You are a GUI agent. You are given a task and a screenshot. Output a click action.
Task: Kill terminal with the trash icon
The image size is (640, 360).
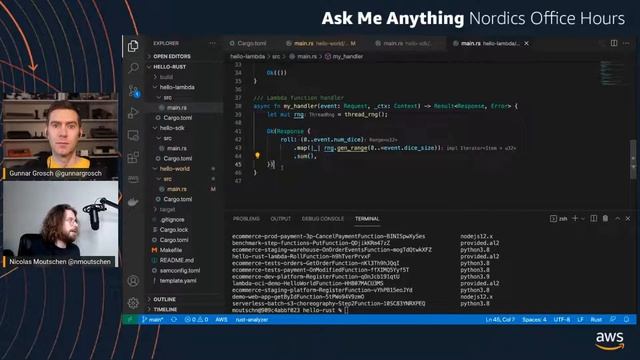coord(605,219)
